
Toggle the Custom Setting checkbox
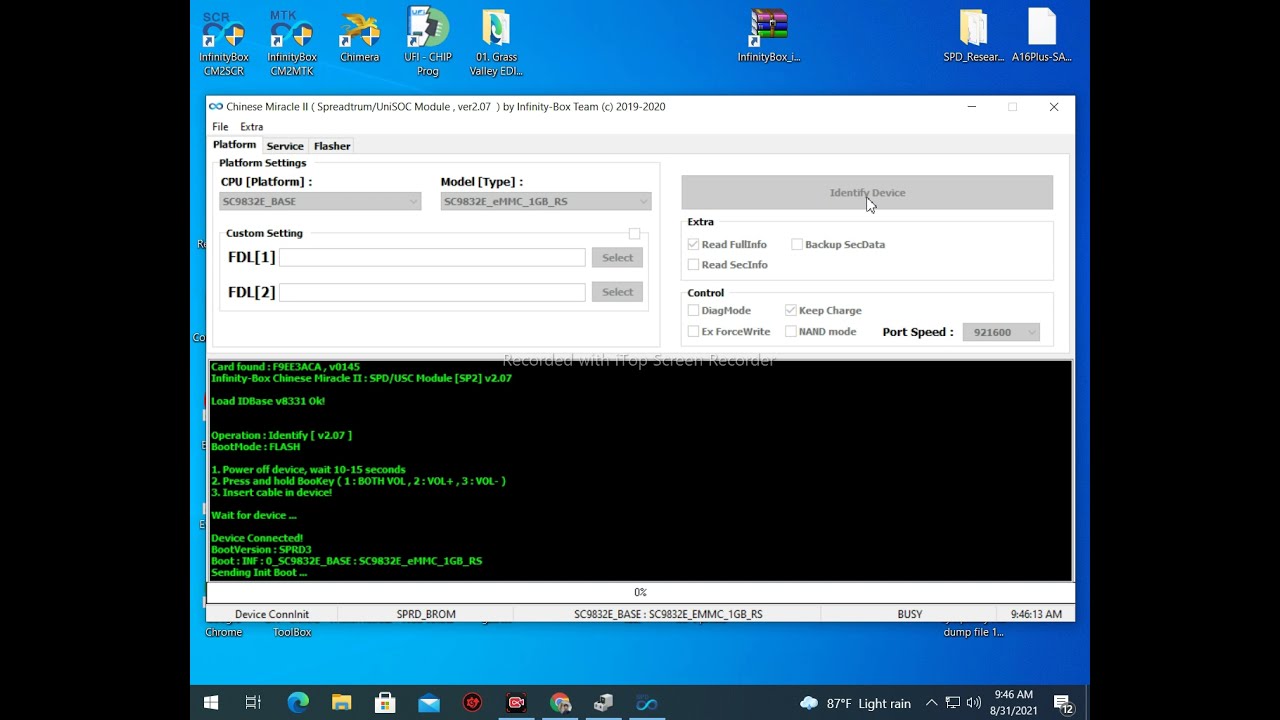click(x=634, y=234)
